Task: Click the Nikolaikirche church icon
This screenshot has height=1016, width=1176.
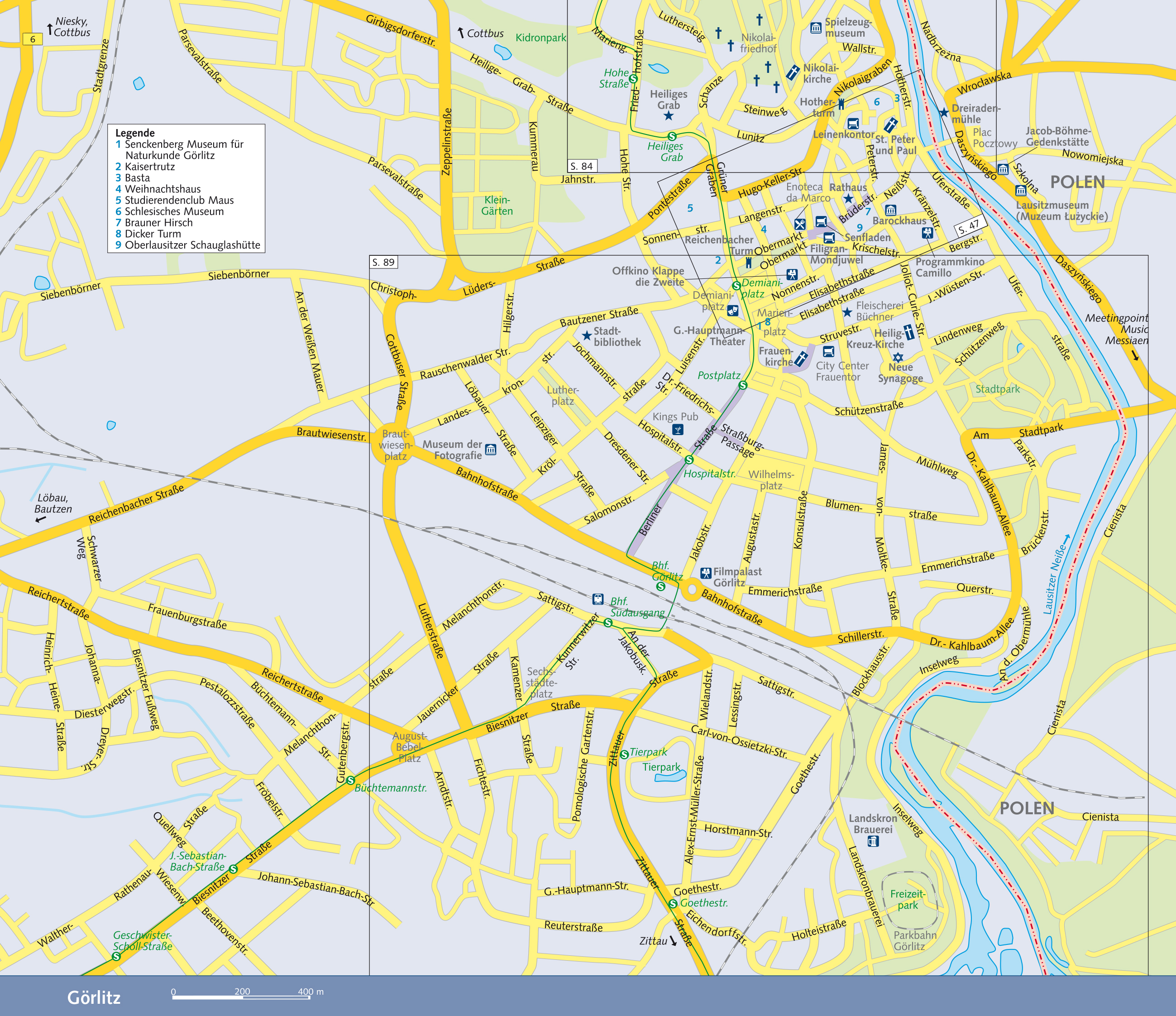Action: pyautogui.click(x=792, y=72)
